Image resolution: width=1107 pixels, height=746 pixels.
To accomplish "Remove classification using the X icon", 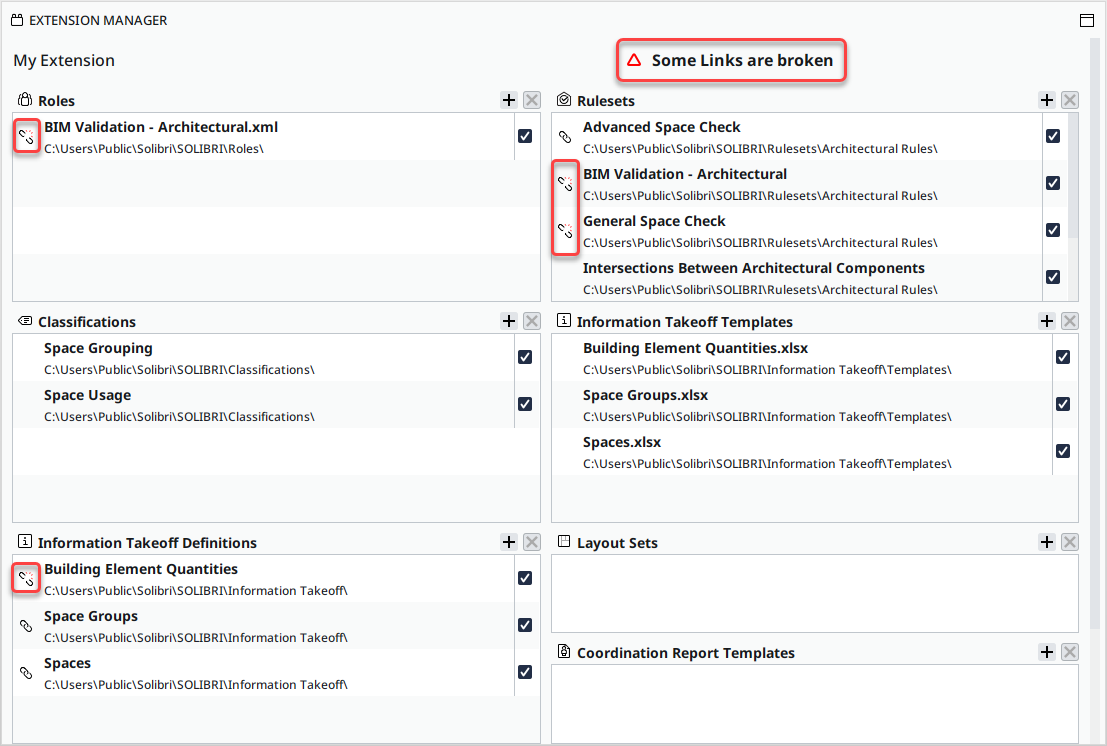I will 532,321.
